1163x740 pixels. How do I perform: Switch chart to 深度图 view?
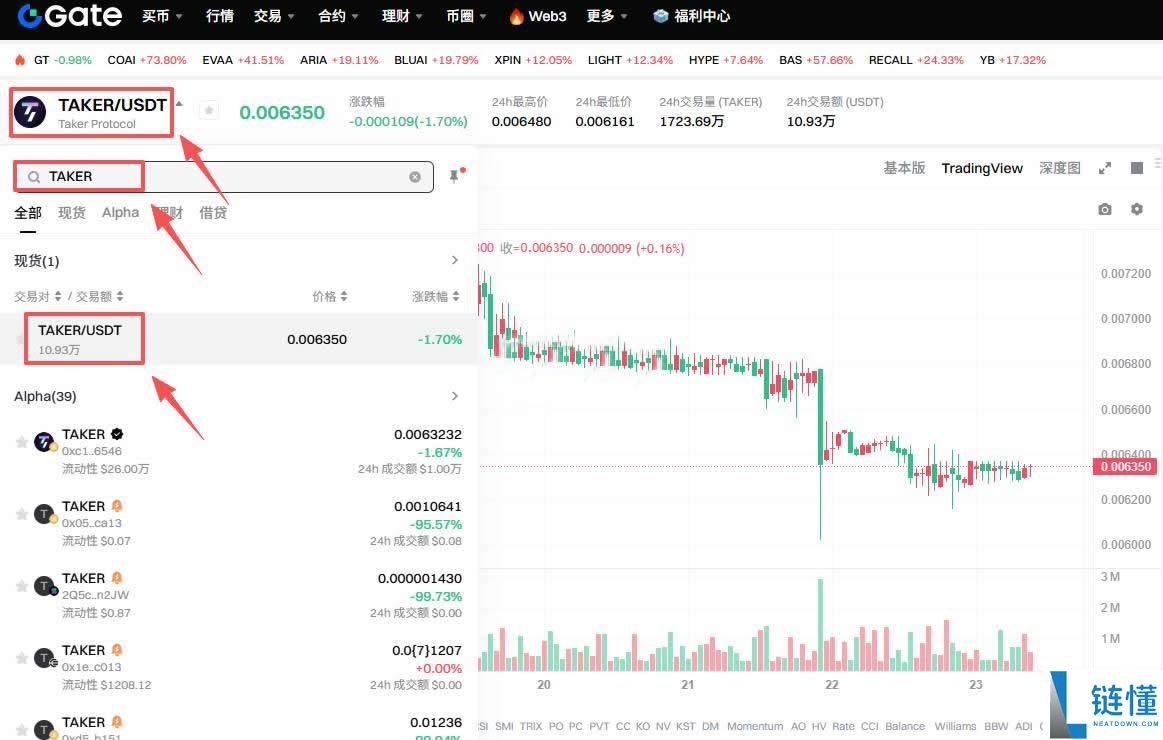pos(1060,168)
